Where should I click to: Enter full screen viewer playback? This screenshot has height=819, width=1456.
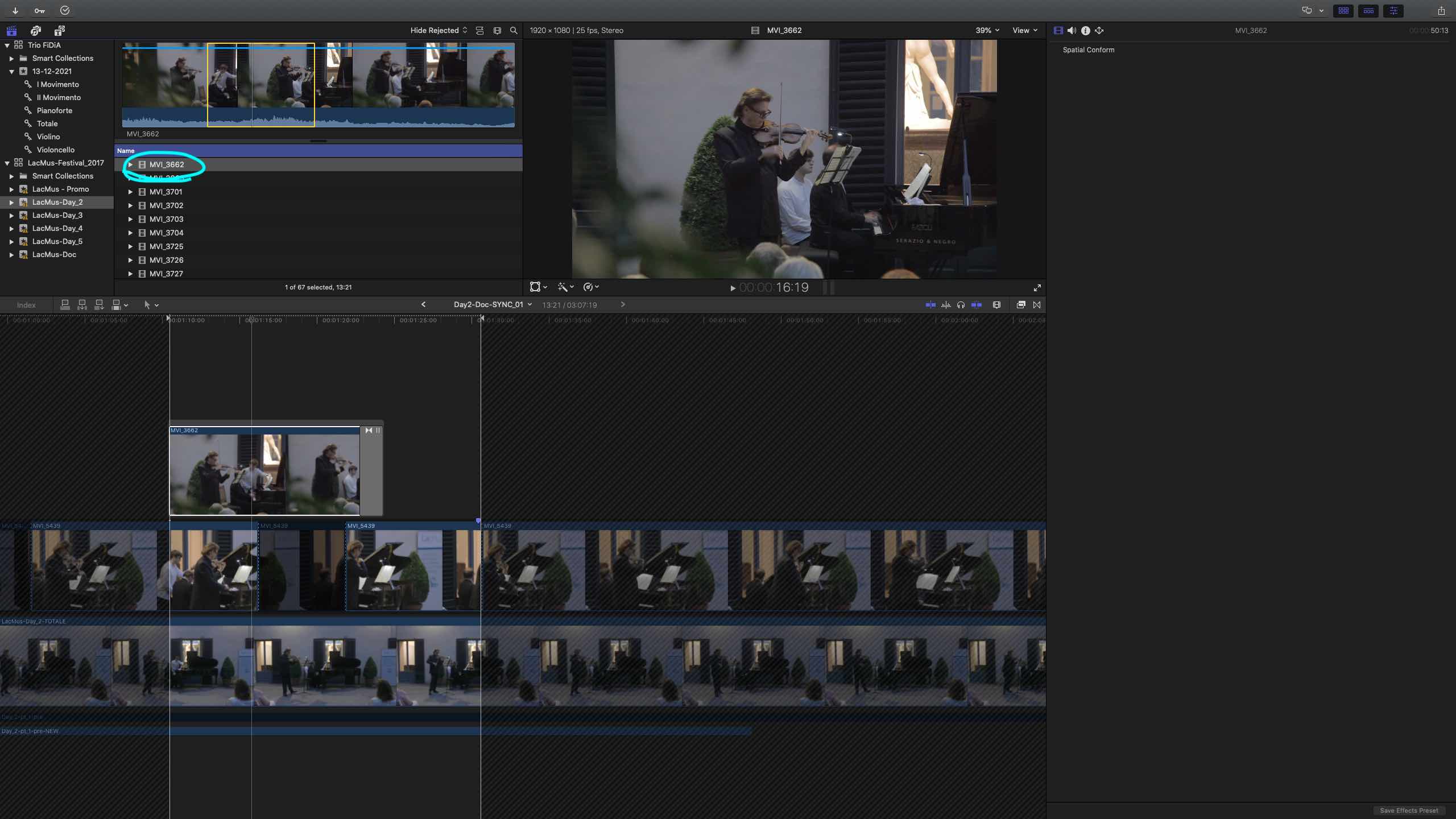(x=1037, y=288)
